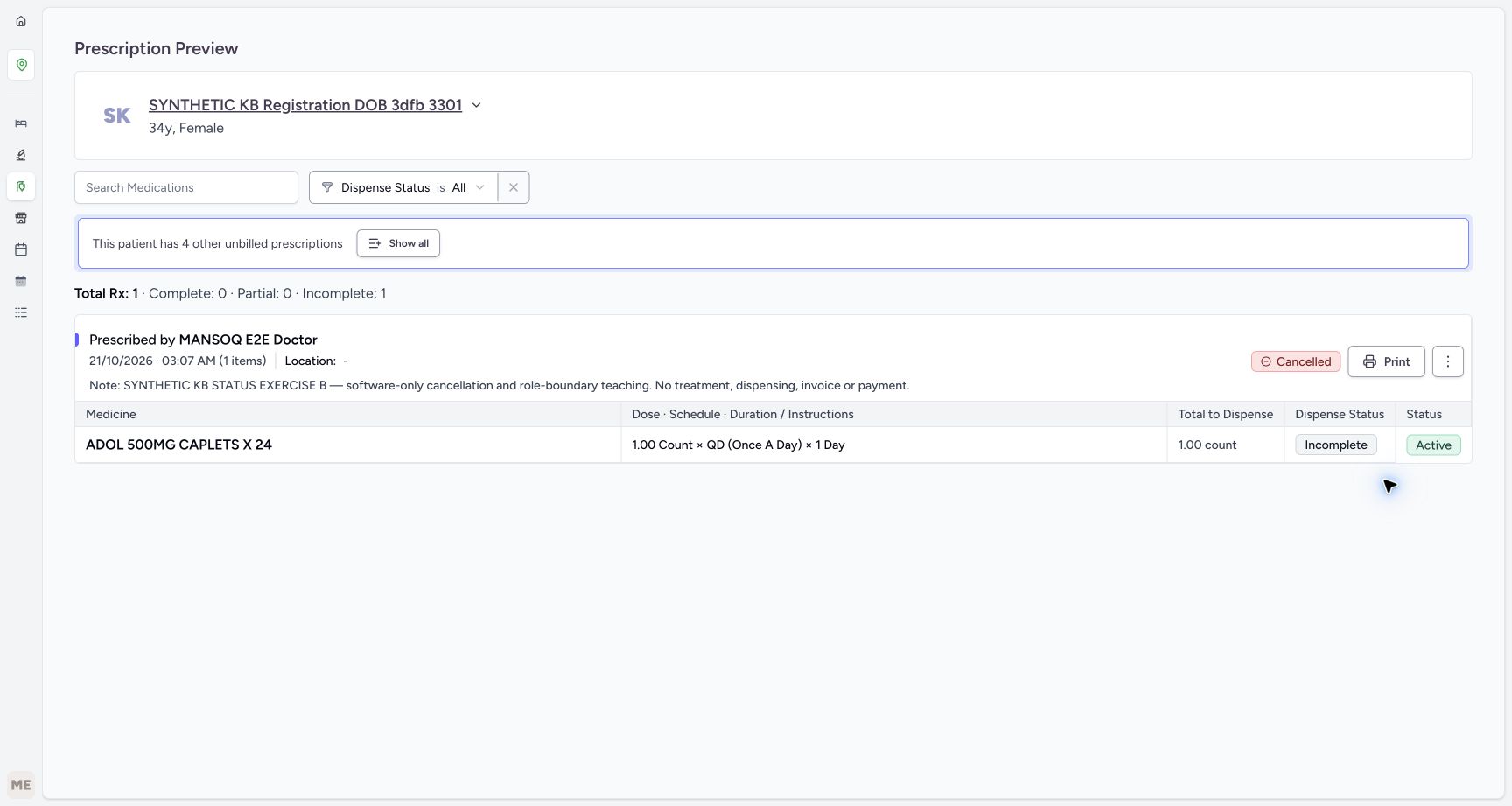Print the prescription
The width and height of the screenshot is (1512, 806).
pyautogui.click(x=1386, y=361)
